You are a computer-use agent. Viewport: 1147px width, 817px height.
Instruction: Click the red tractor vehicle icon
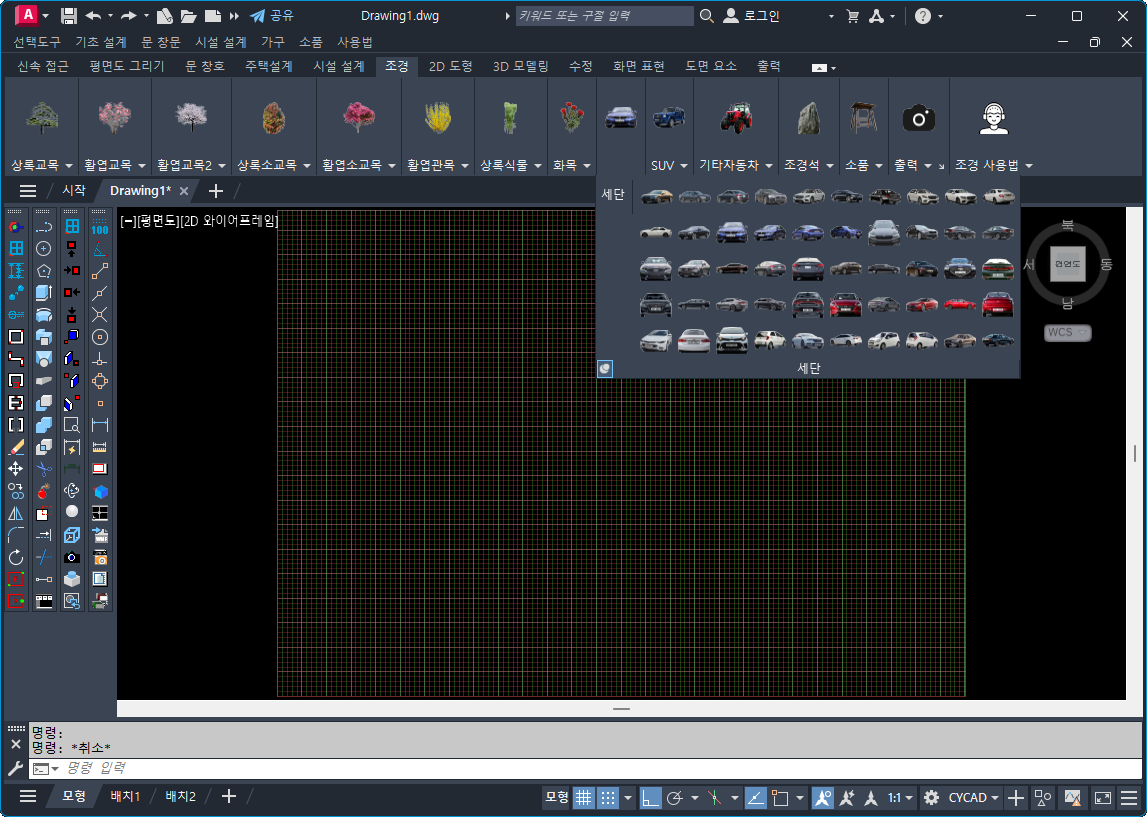point(735,118)
